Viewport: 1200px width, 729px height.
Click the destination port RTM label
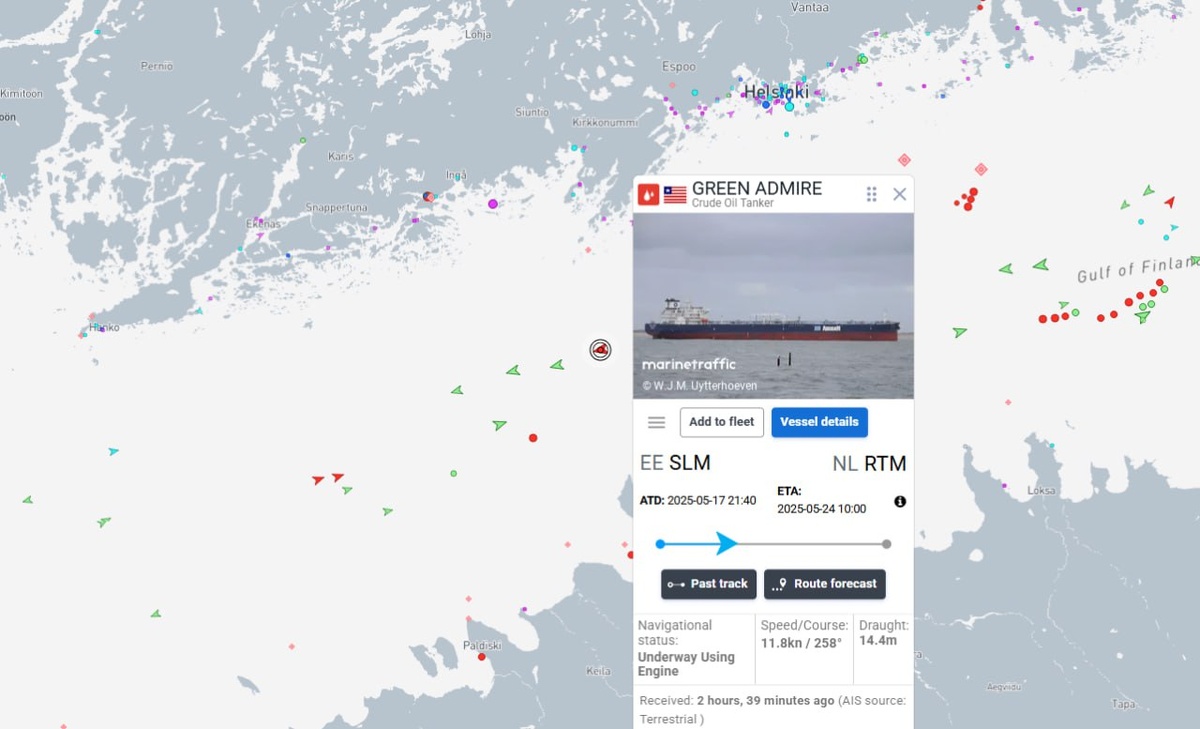pyautogui.click(x=885, y=463)
